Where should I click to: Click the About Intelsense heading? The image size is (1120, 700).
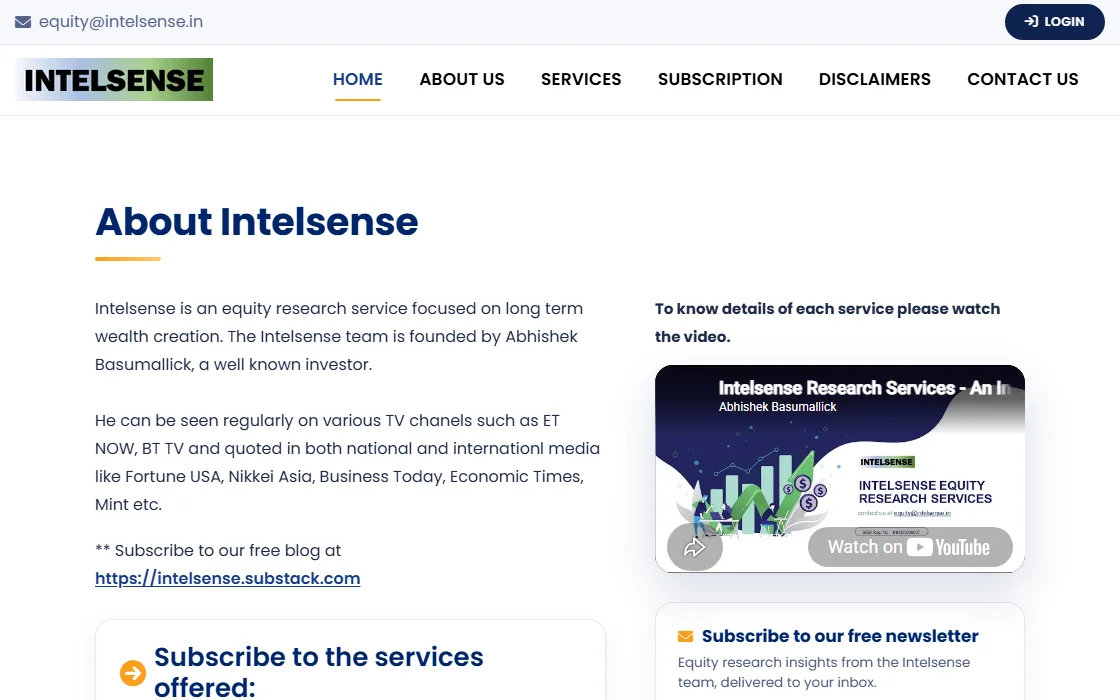256,221
